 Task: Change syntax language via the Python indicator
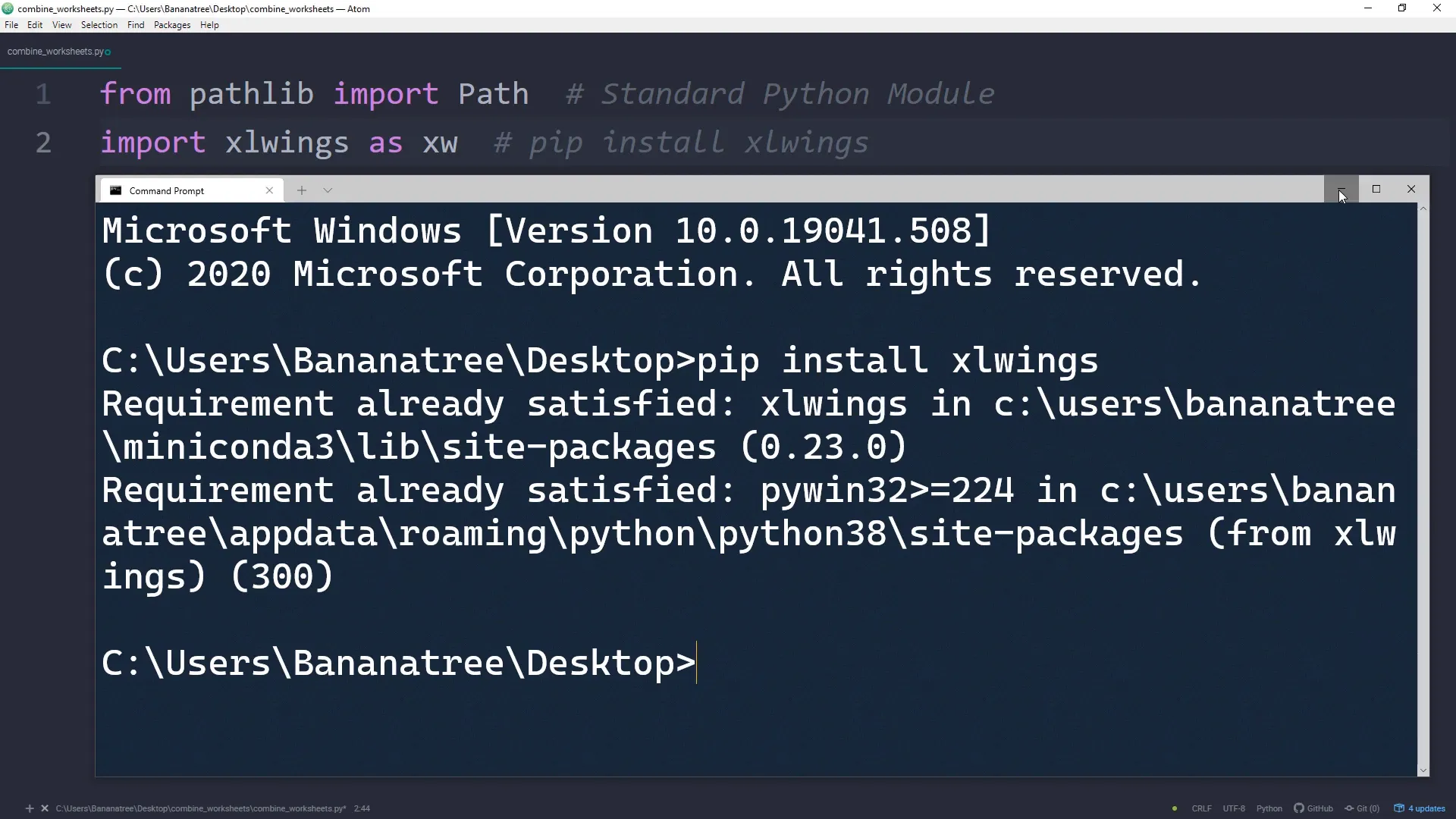(x=1269, y=808)
